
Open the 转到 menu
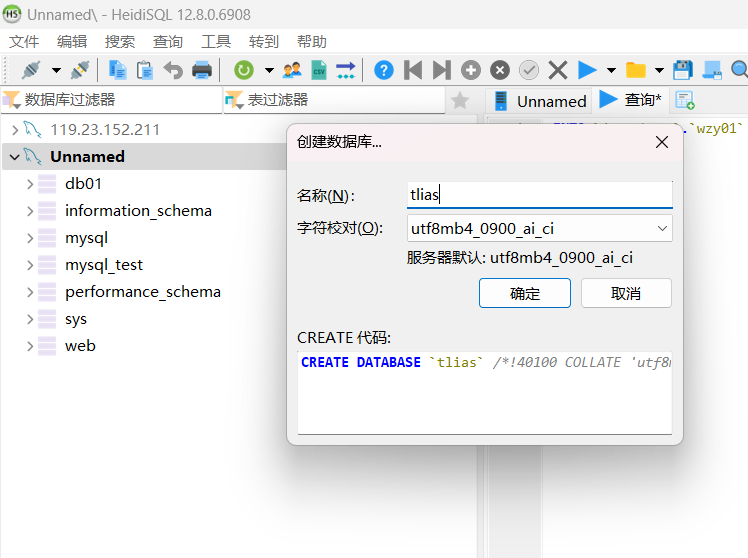pyautogui.click(x=264, y=41)
